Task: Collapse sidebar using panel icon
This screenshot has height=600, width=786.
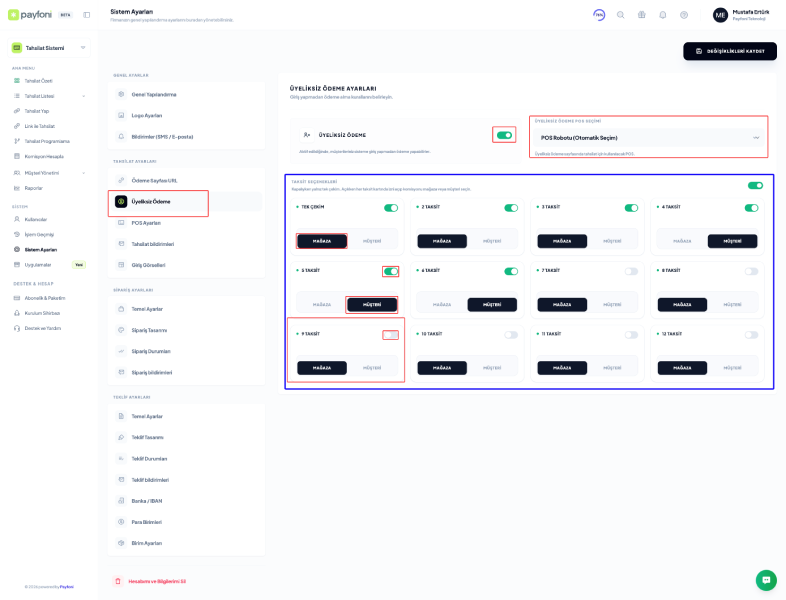Action: coord(87,15)
